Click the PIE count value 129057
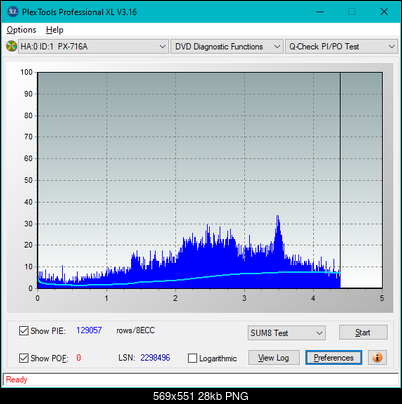Screen dimensions: 402x404 (89, 330)
